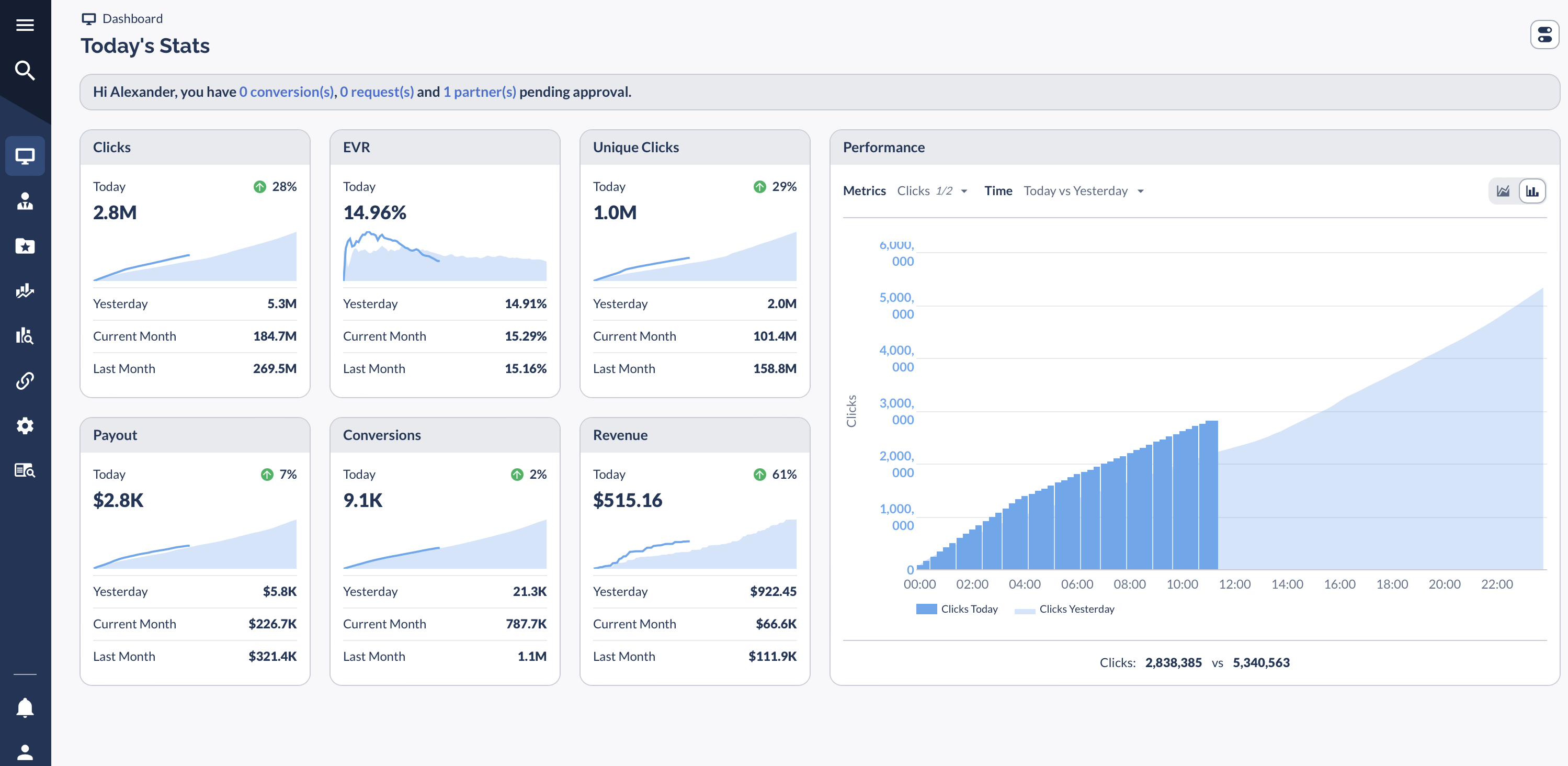Open the logs (document with magnifier) sidebar icon
The image size is (1568, 766).
25,469
